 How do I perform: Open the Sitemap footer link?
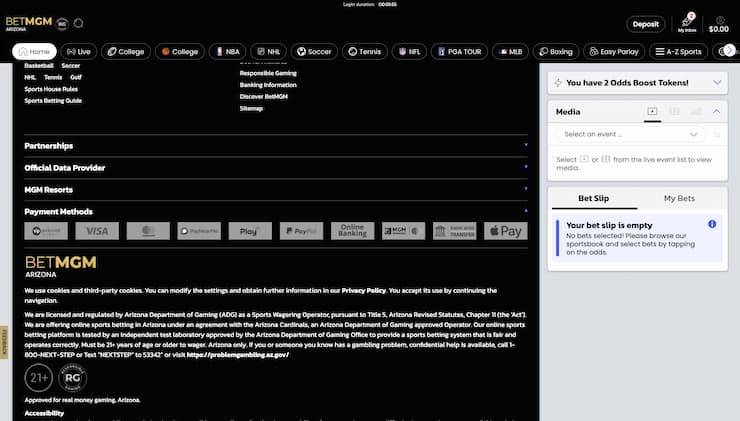click(x=251, y=108)
